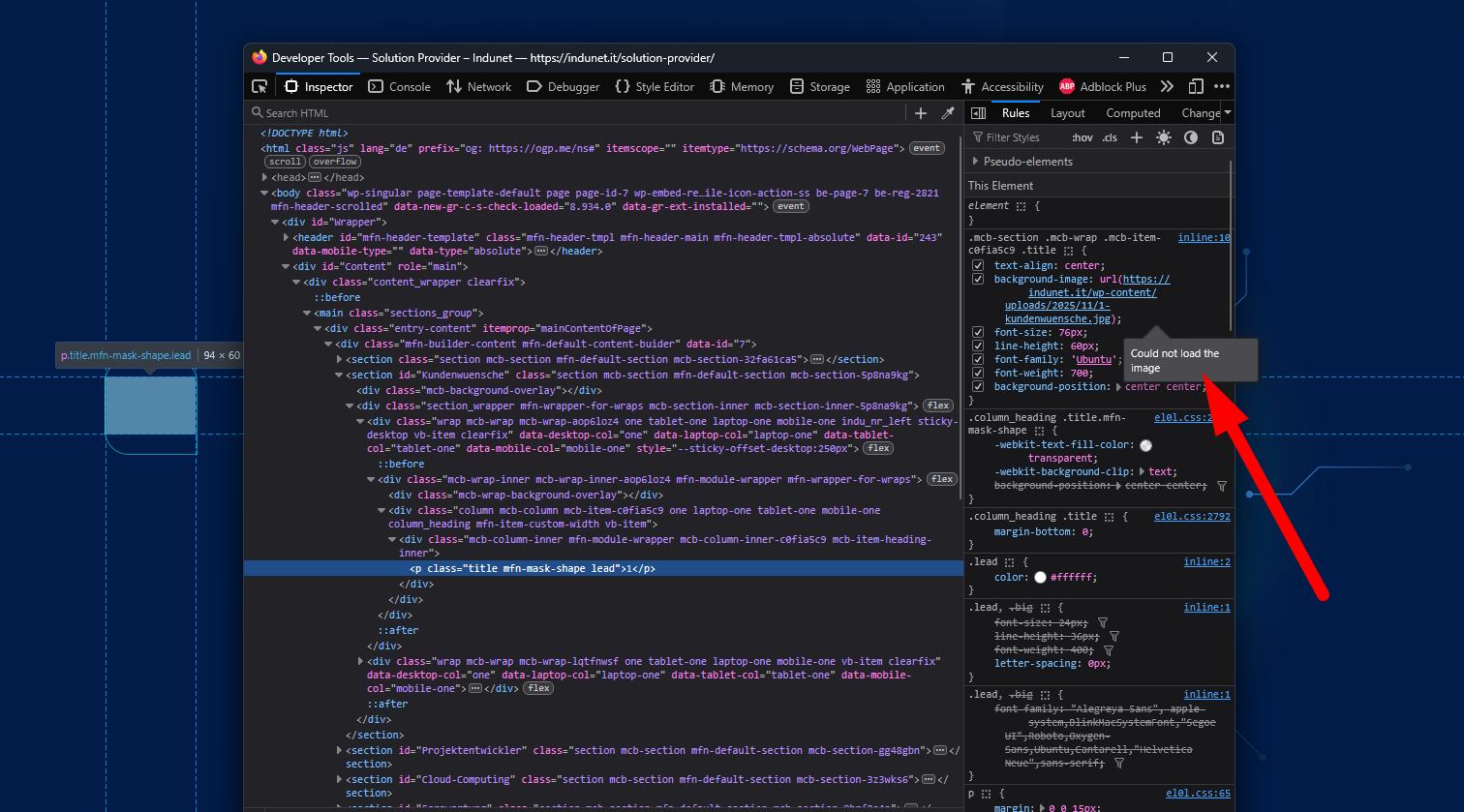This screenshot has width=1464, height=812.
Task: Activate the element picker tool
Action: pos(259,86)
